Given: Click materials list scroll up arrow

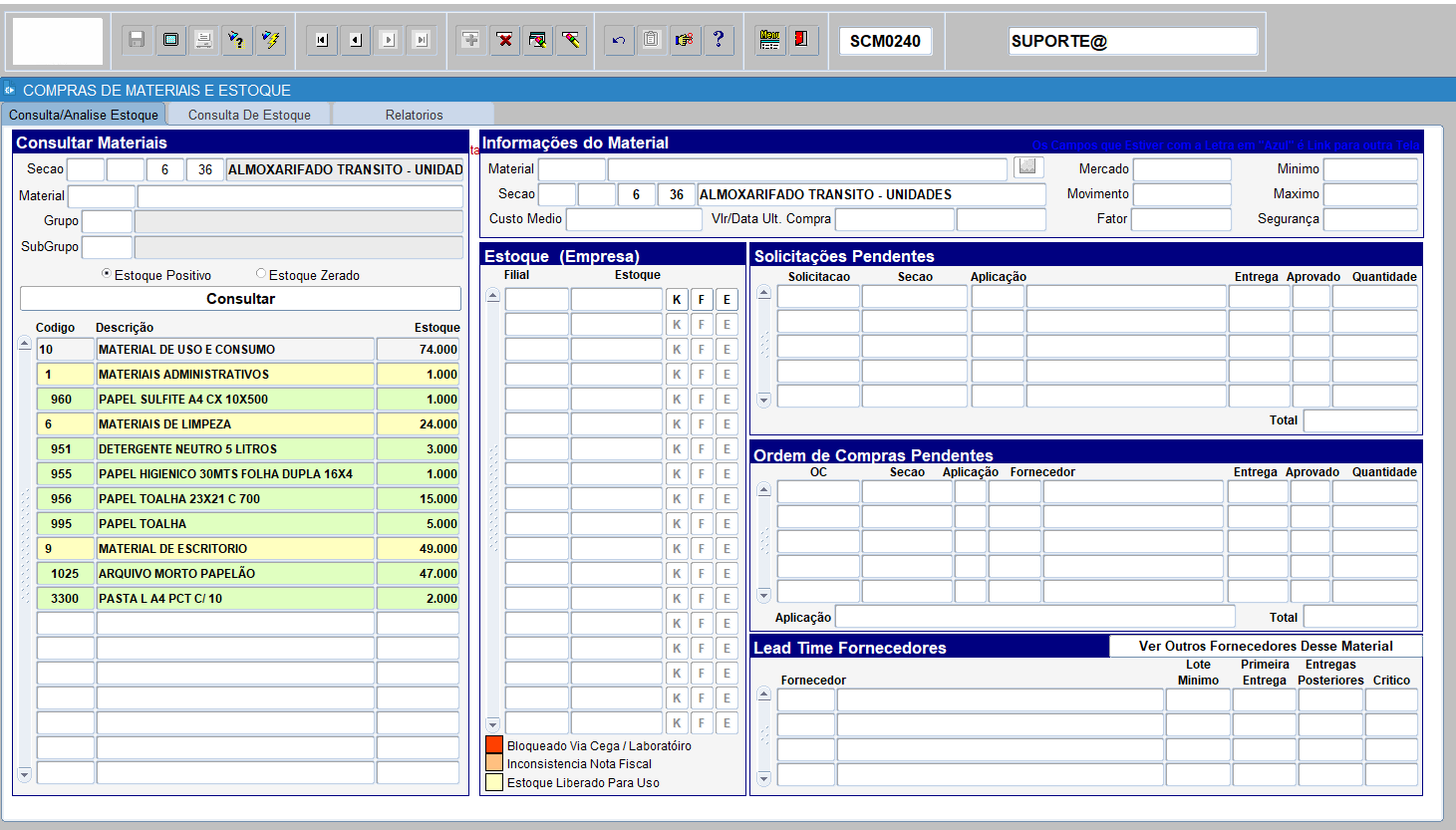Looking at the screenshot, I should point(25,344).
